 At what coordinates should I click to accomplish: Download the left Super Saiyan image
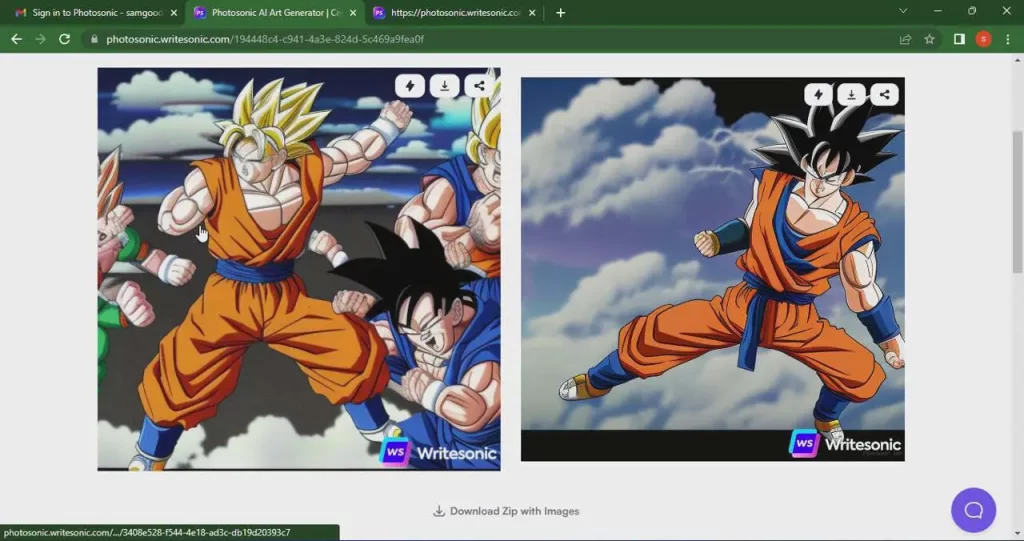tap(444, 86)
